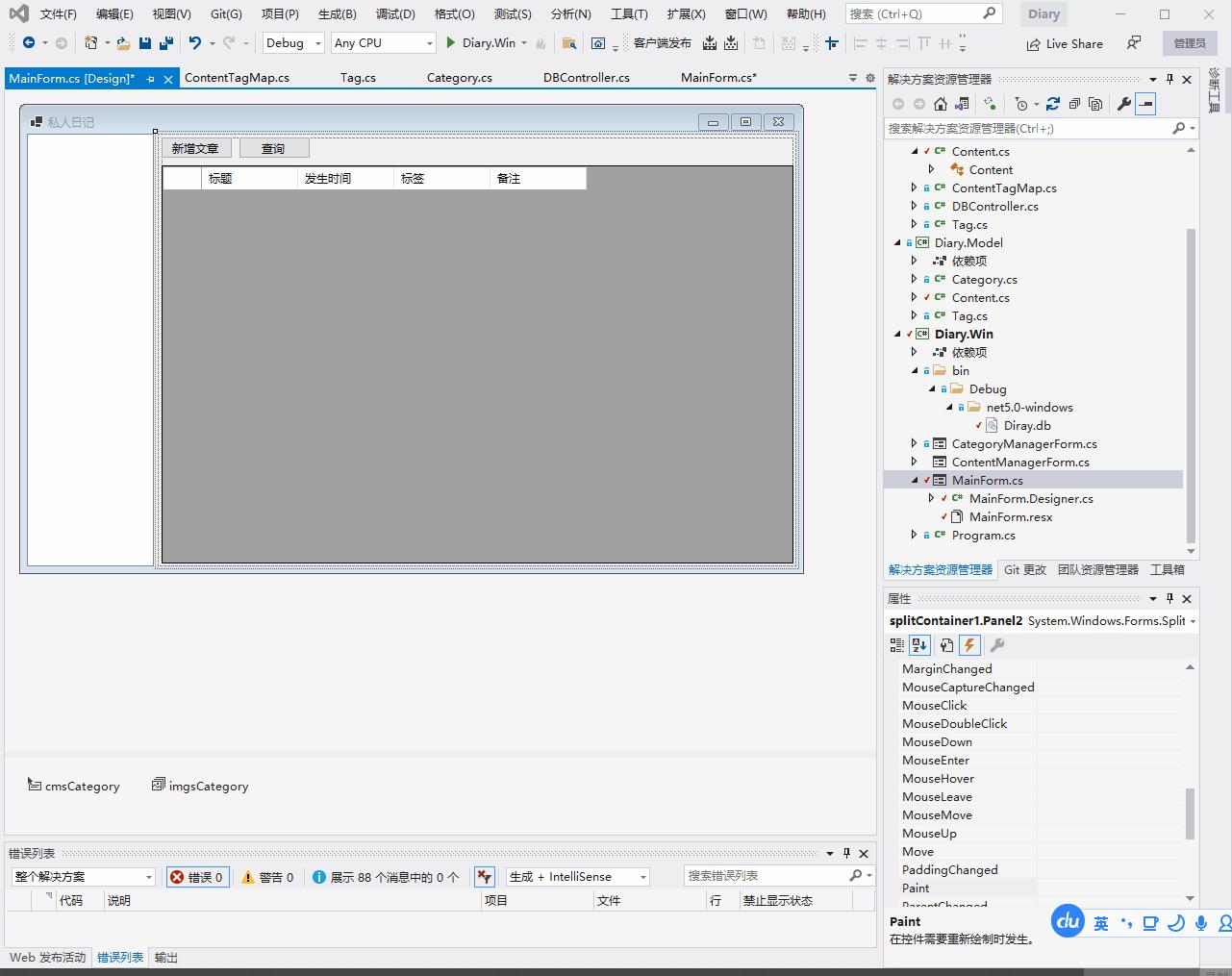Toggle alphabetical sort in Properties panel
Screen dimensions: 1232x976
coord(920,645)
